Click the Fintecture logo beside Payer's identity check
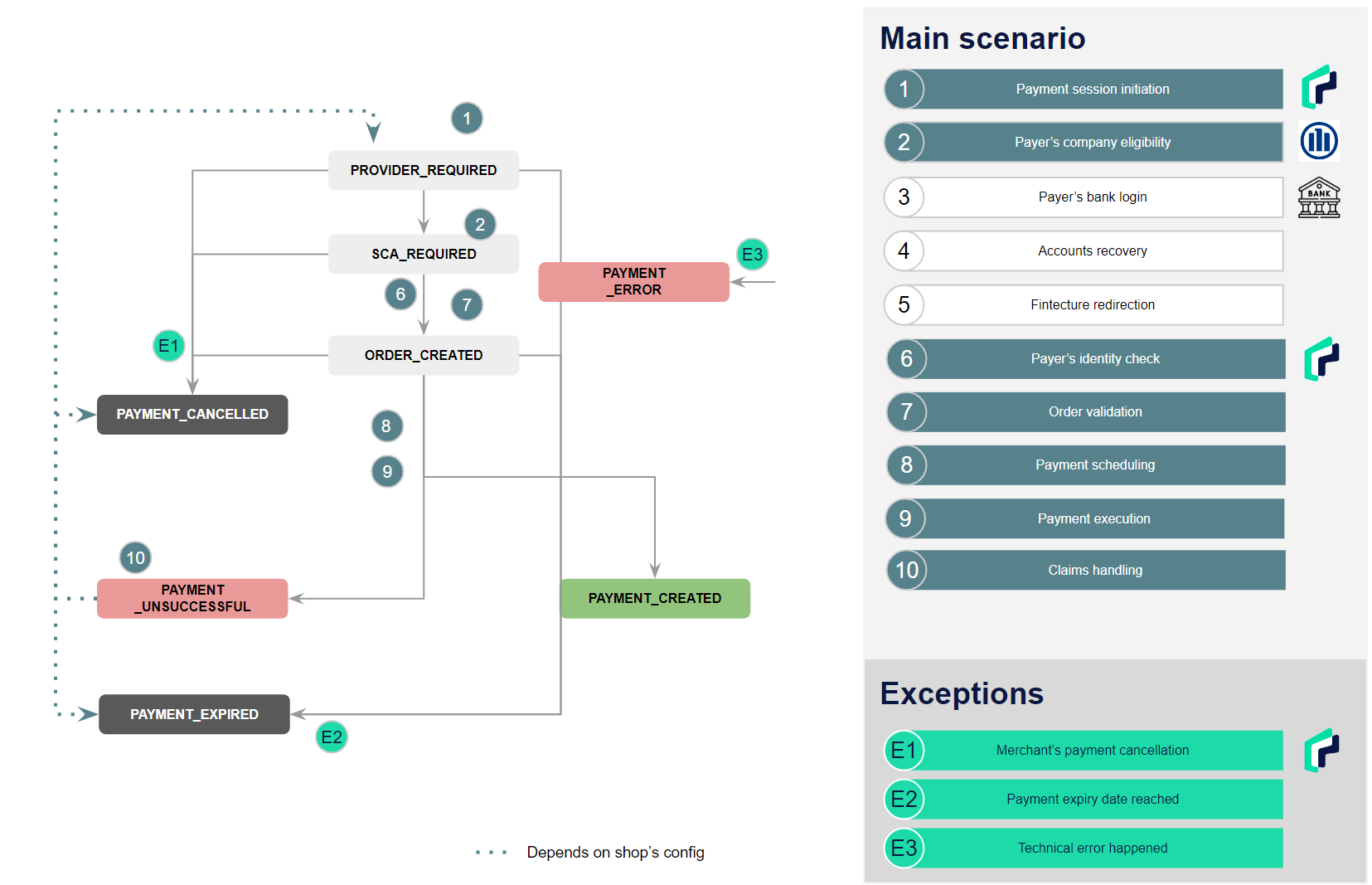The image size is (1372, 885). tap(1321, 359)
